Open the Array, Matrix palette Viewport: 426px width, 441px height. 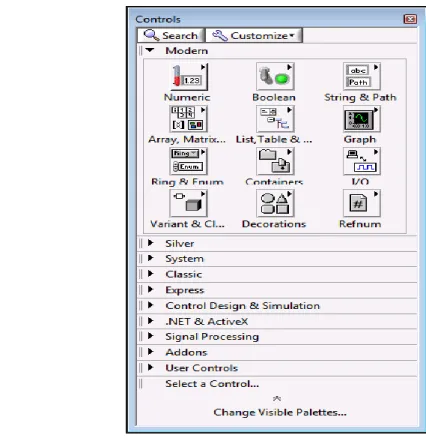[x=189, y=119]
